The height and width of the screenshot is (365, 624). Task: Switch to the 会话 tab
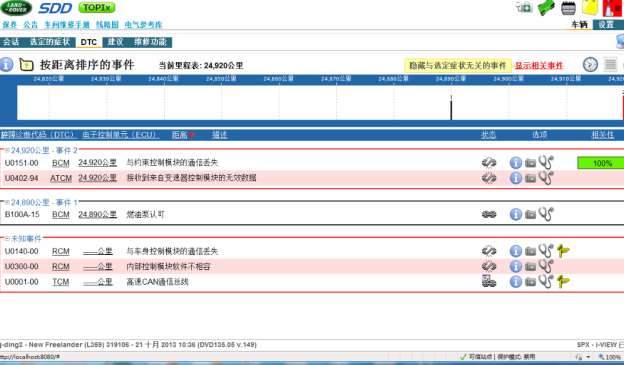[x=11, y=42]
